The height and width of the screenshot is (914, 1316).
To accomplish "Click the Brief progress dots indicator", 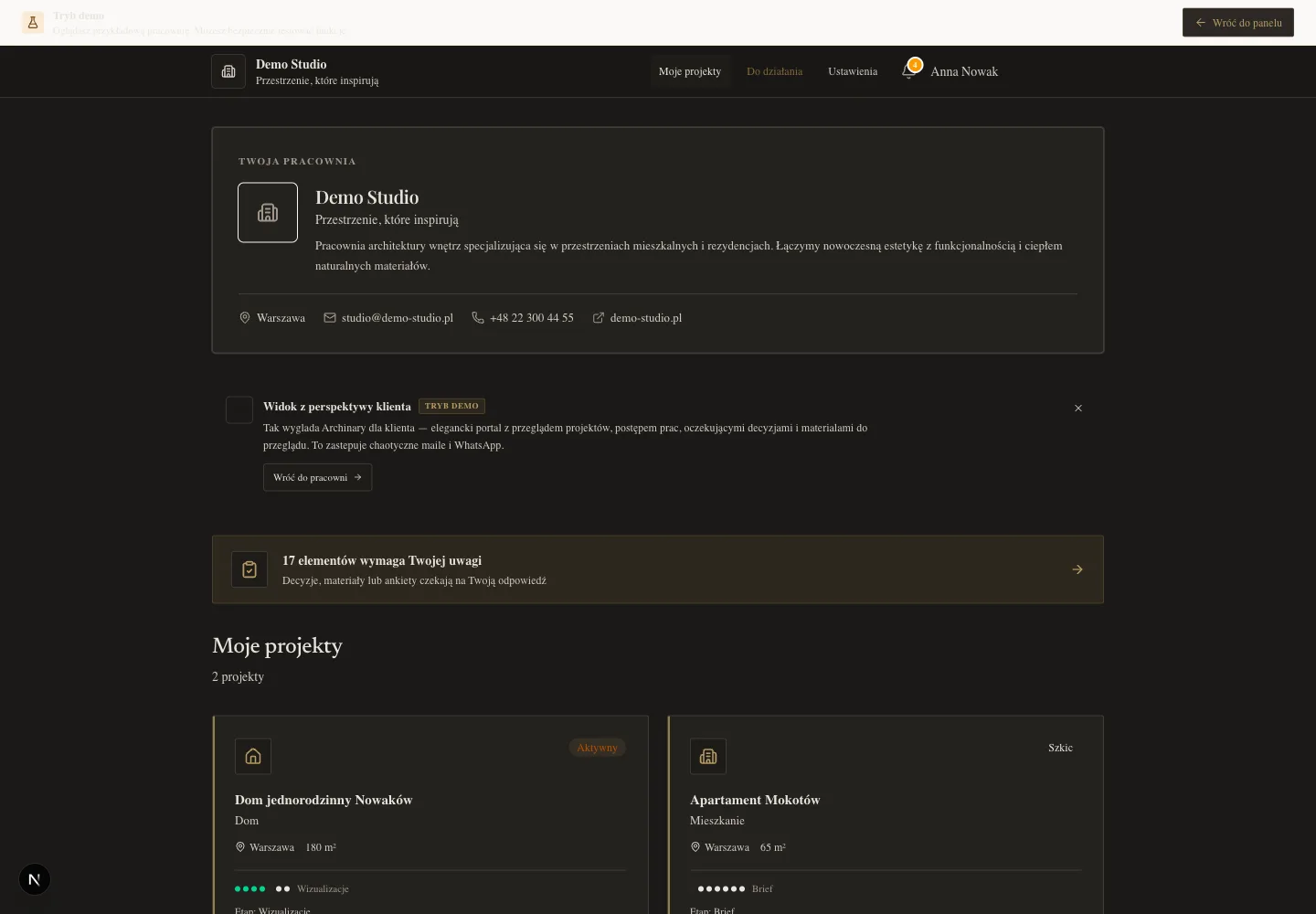I will 721,888.
